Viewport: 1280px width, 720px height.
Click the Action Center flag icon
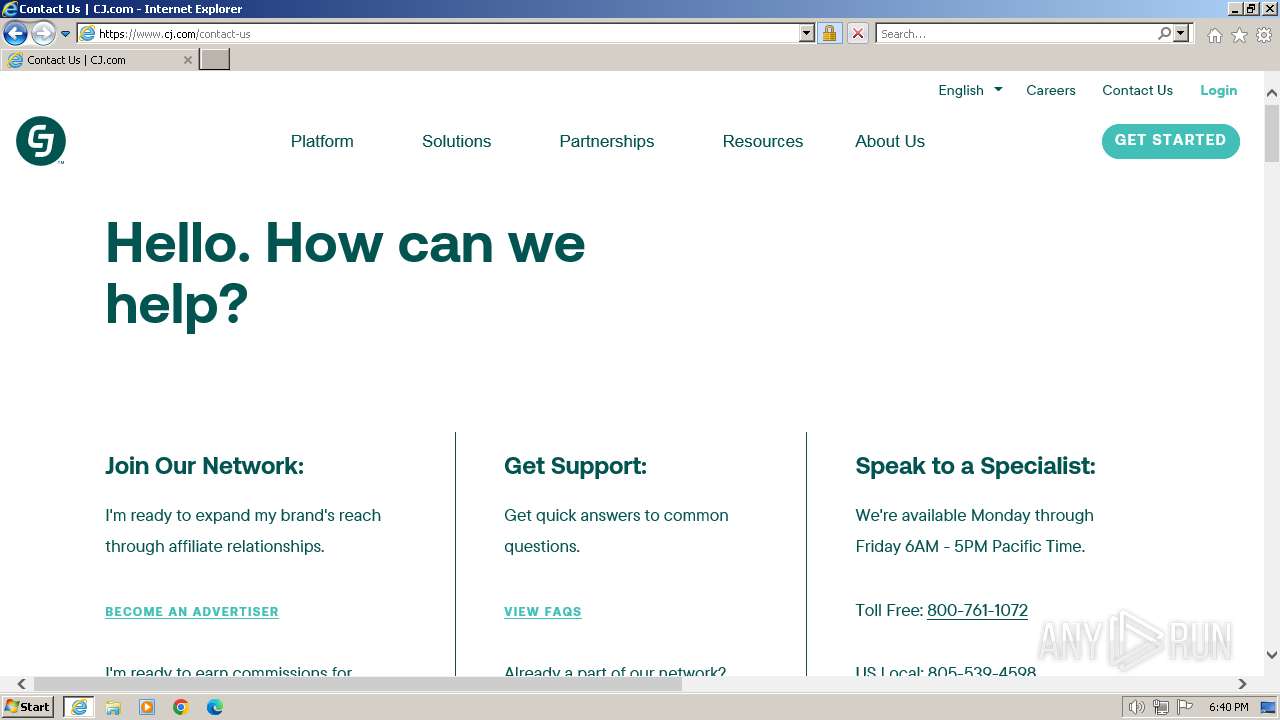pos(1185,707)
